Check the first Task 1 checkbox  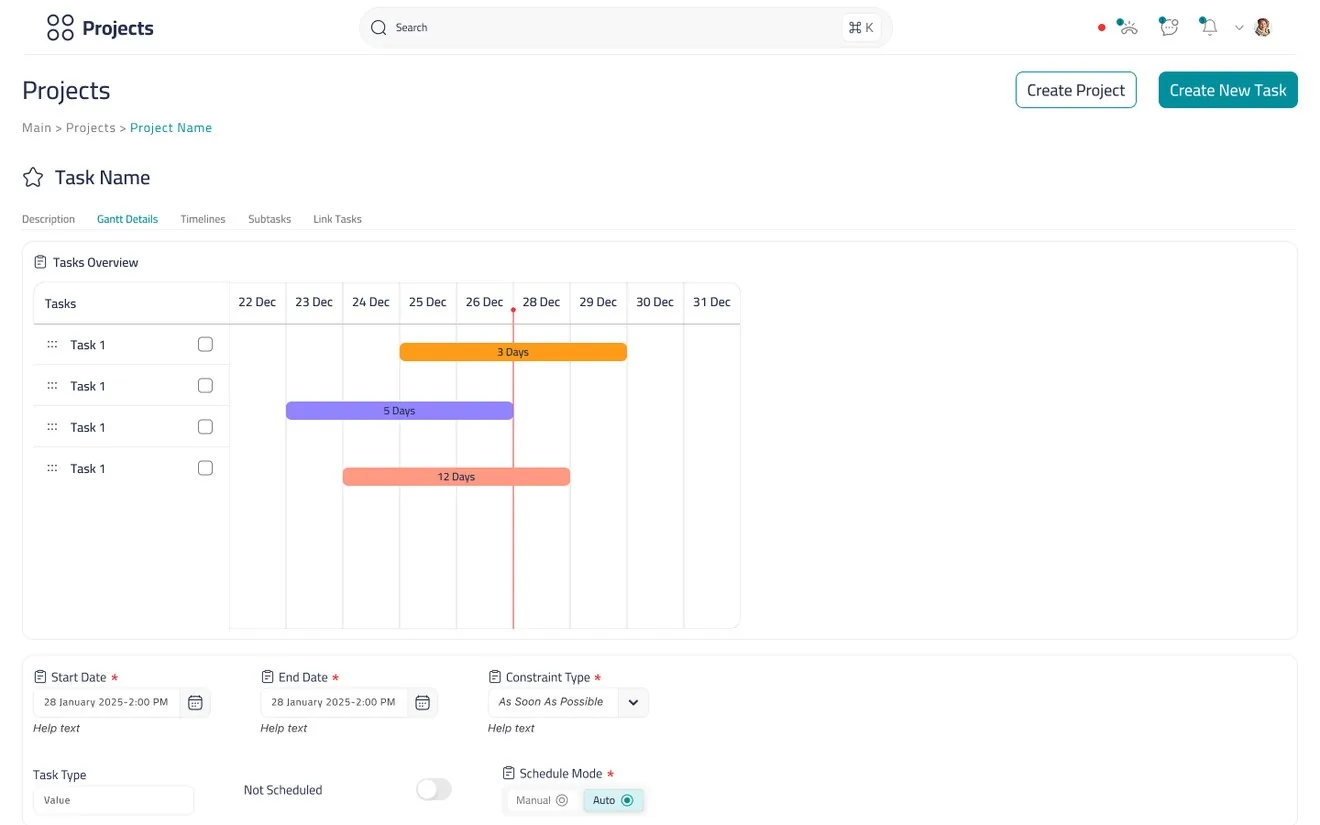[205, 344]
